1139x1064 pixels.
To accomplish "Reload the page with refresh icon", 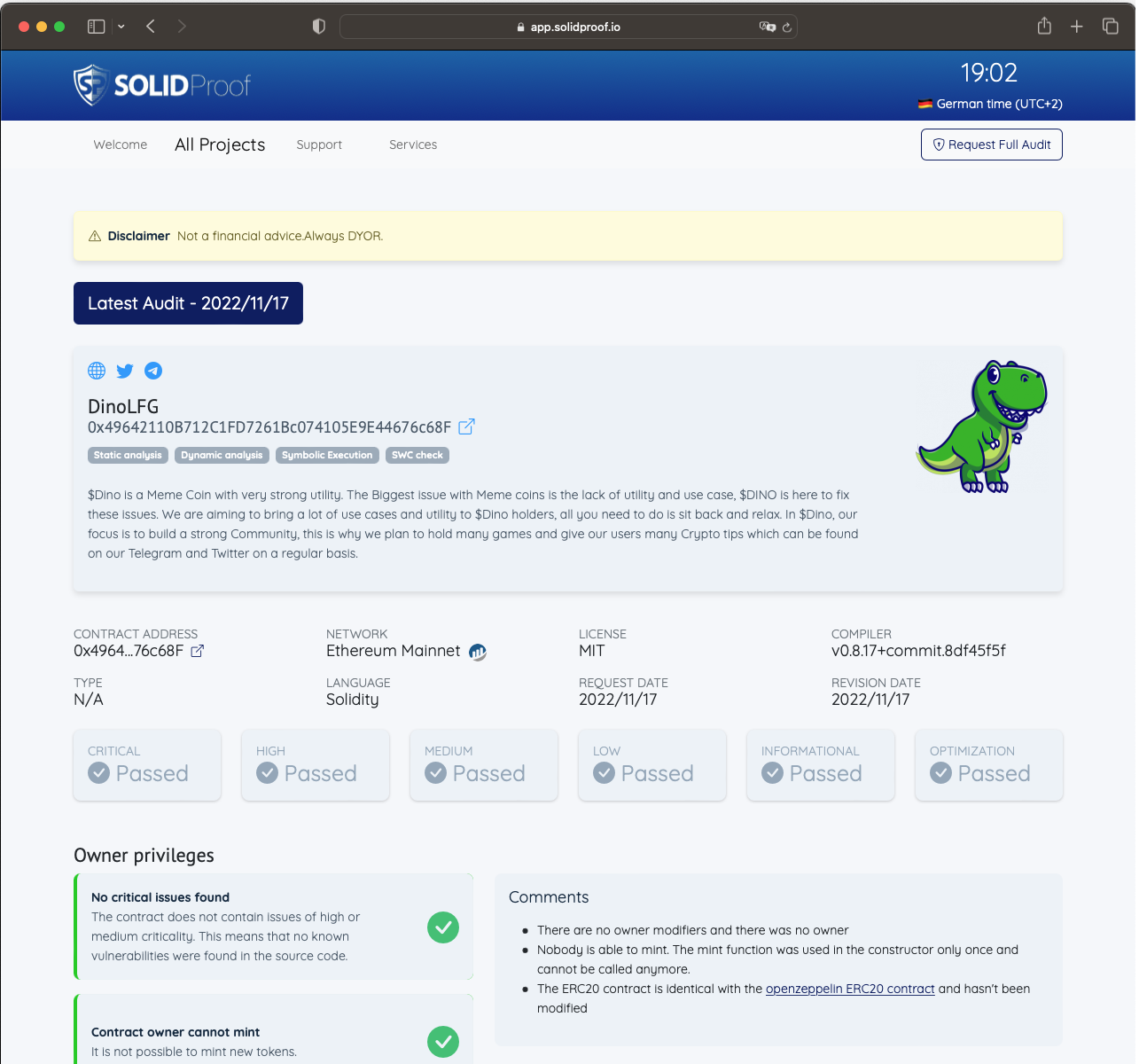I will (787, 27).
